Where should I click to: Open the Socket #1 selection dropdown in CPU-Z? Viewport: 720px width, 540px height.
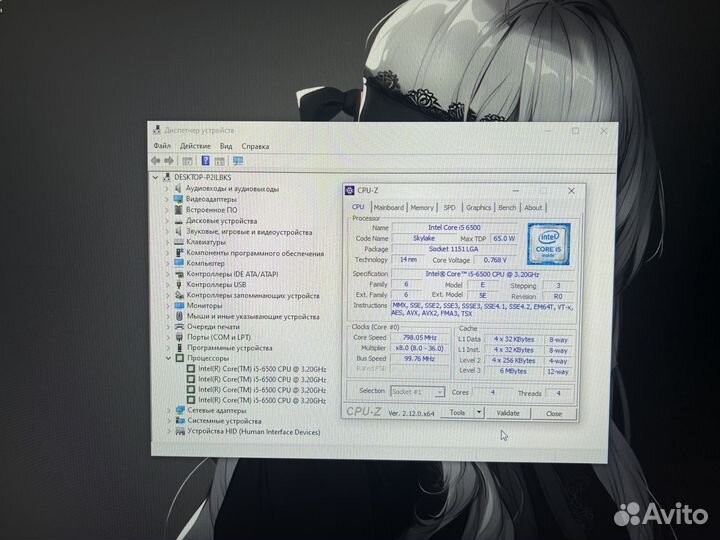(439, 392)
